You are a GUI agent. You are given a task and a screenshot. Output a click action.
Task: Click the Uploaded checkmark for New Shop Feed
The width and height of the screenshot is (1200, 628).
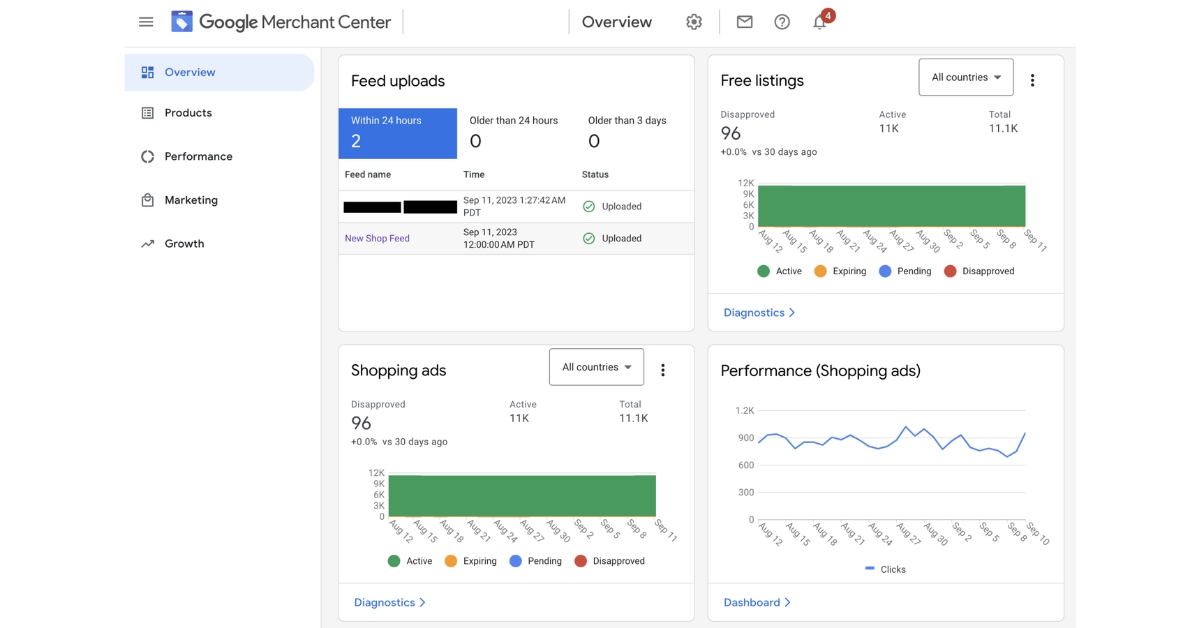click(588, 238)
